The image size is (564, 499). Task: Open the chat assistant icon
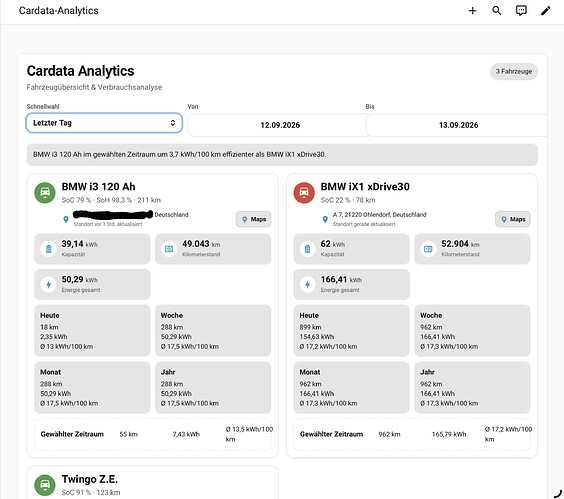[521, 11]
